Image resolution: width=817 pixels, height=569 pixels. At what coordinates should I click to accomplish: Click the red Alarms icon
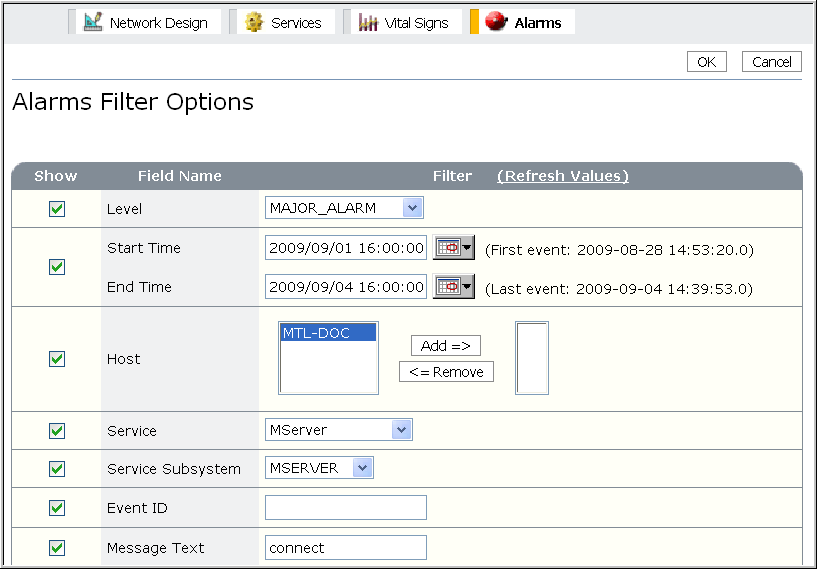tap(497, 22)
